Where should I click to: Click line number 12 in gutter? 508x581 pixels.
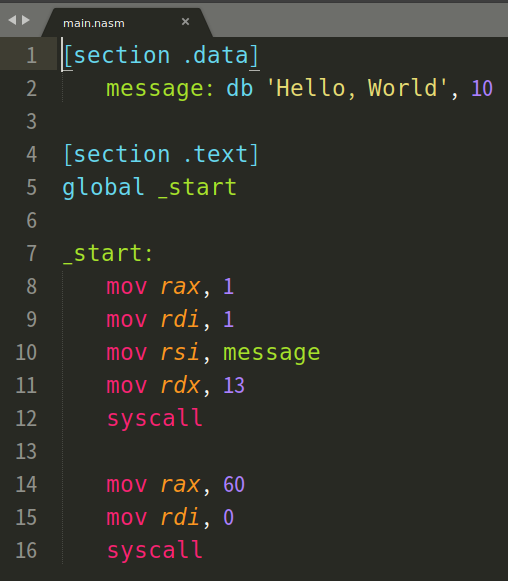pos(26,418)
